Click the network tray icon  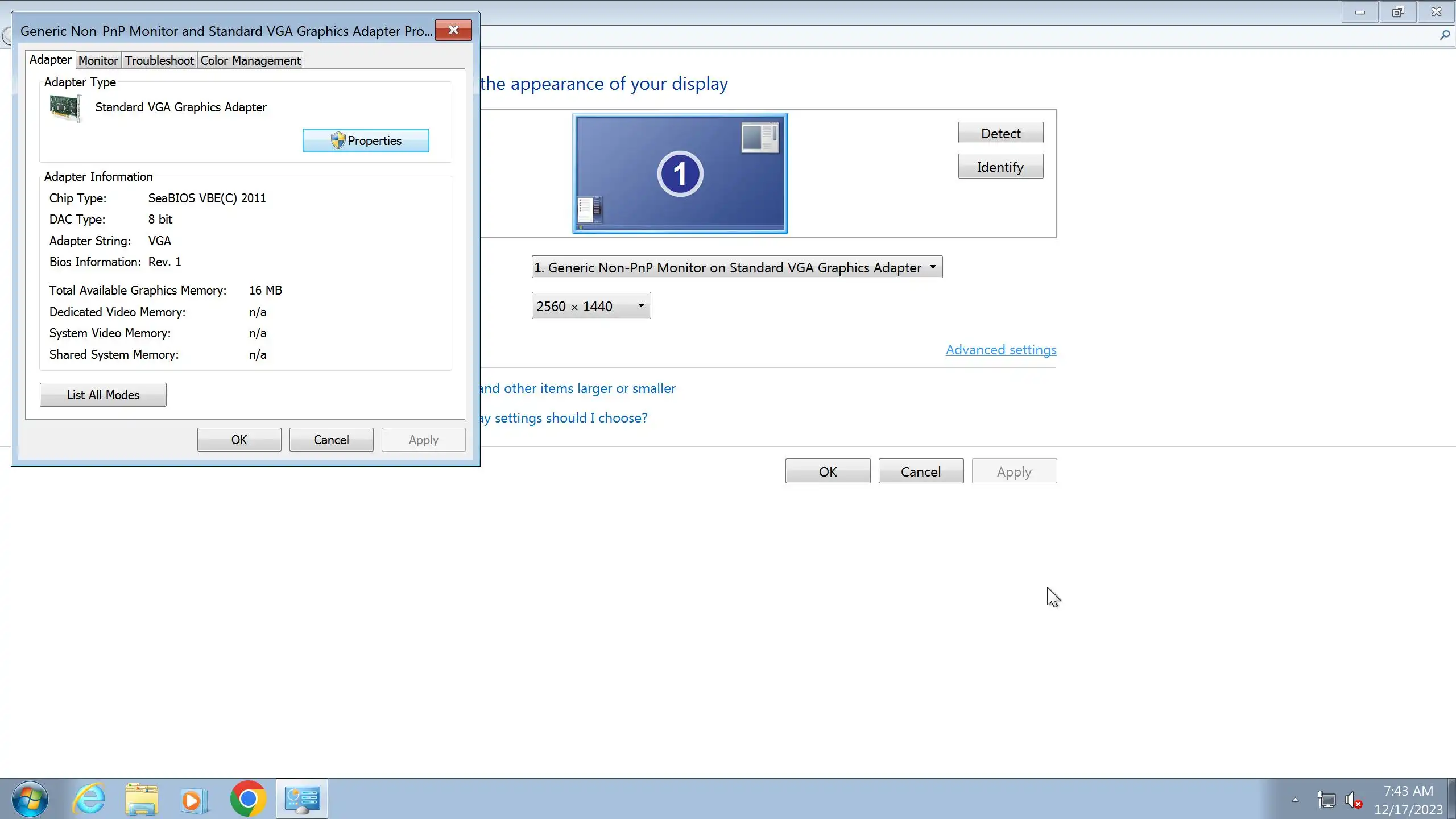pos(1326,800)
